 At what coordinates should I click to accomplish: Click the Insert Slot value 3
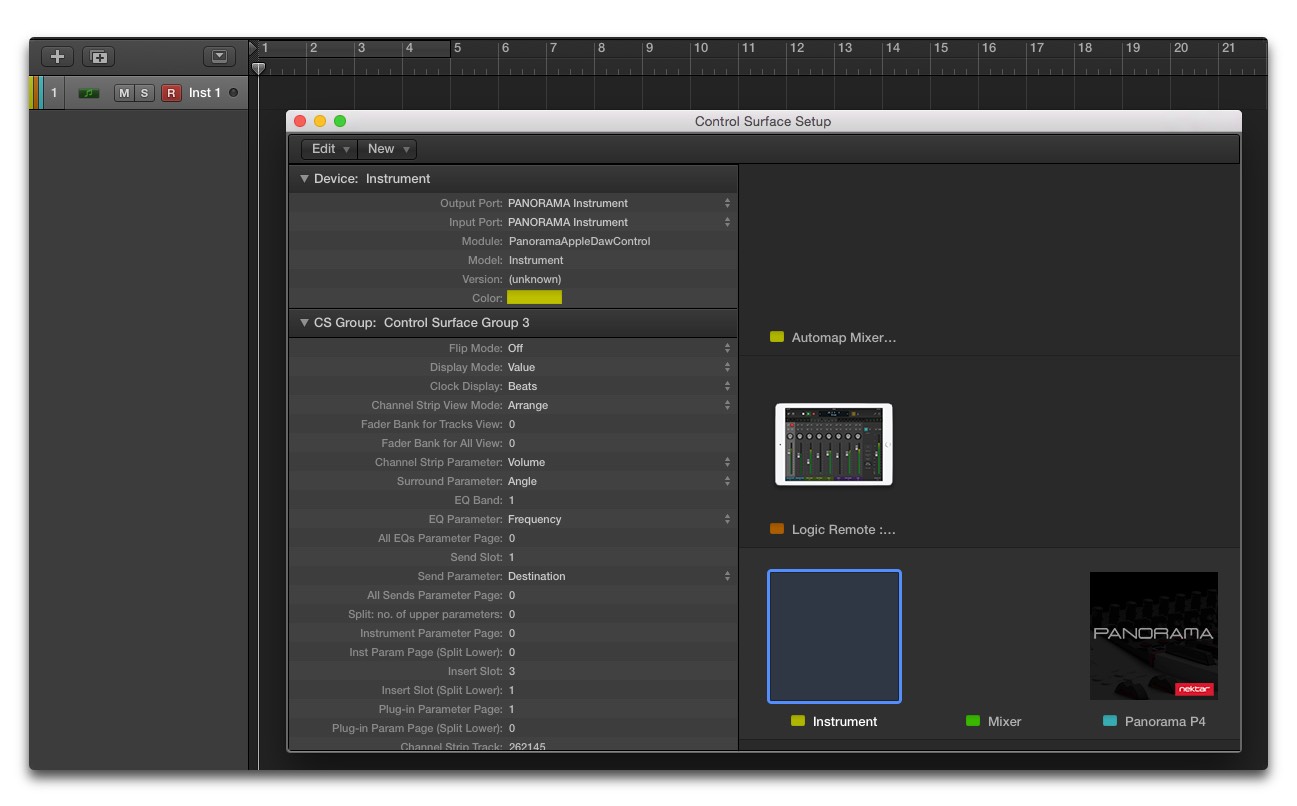pos(512,671)
